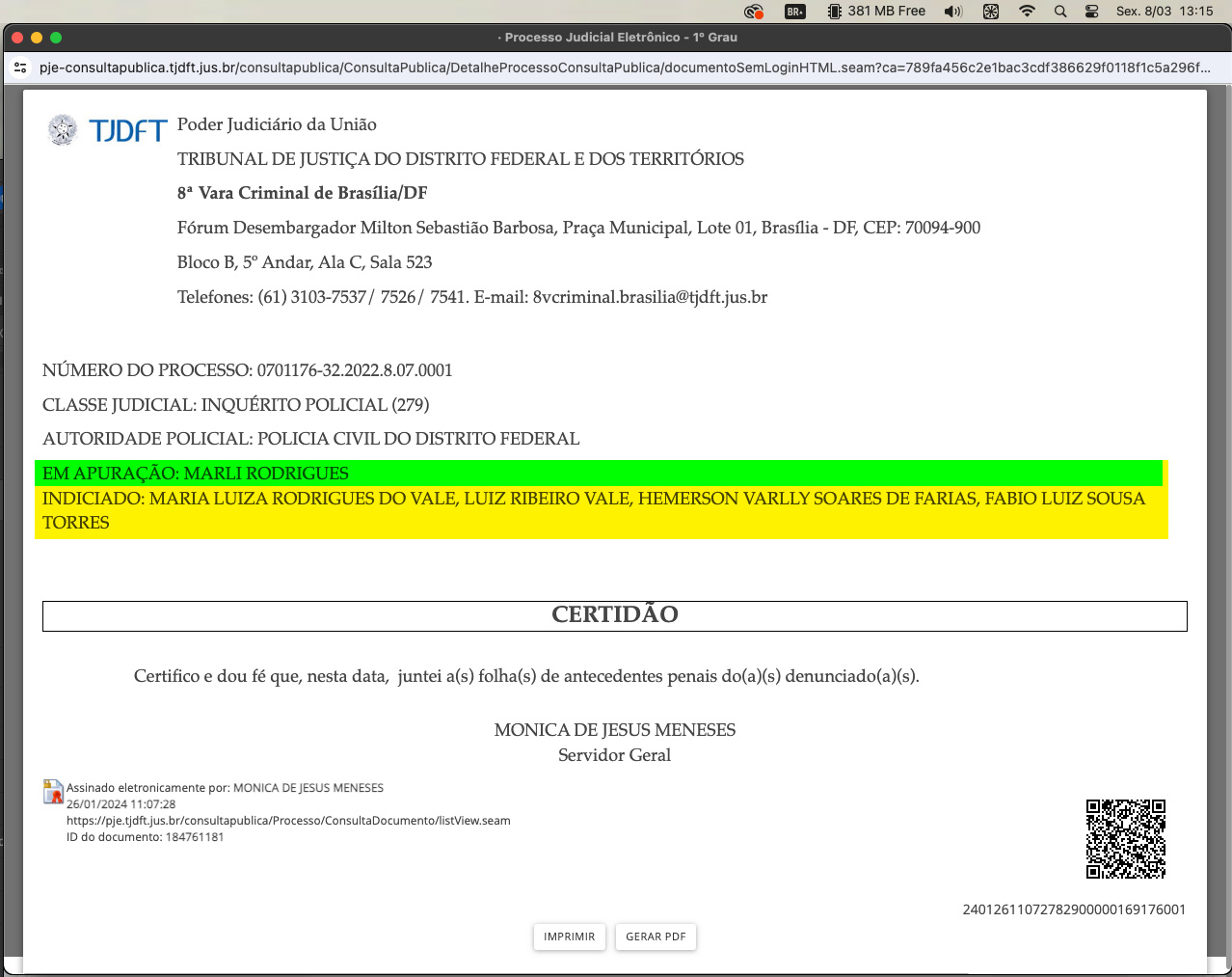Viewport: 1232px width, 977px height.
Task: Click the BR keyboard input source icon
Action: [x=795, y=12]
